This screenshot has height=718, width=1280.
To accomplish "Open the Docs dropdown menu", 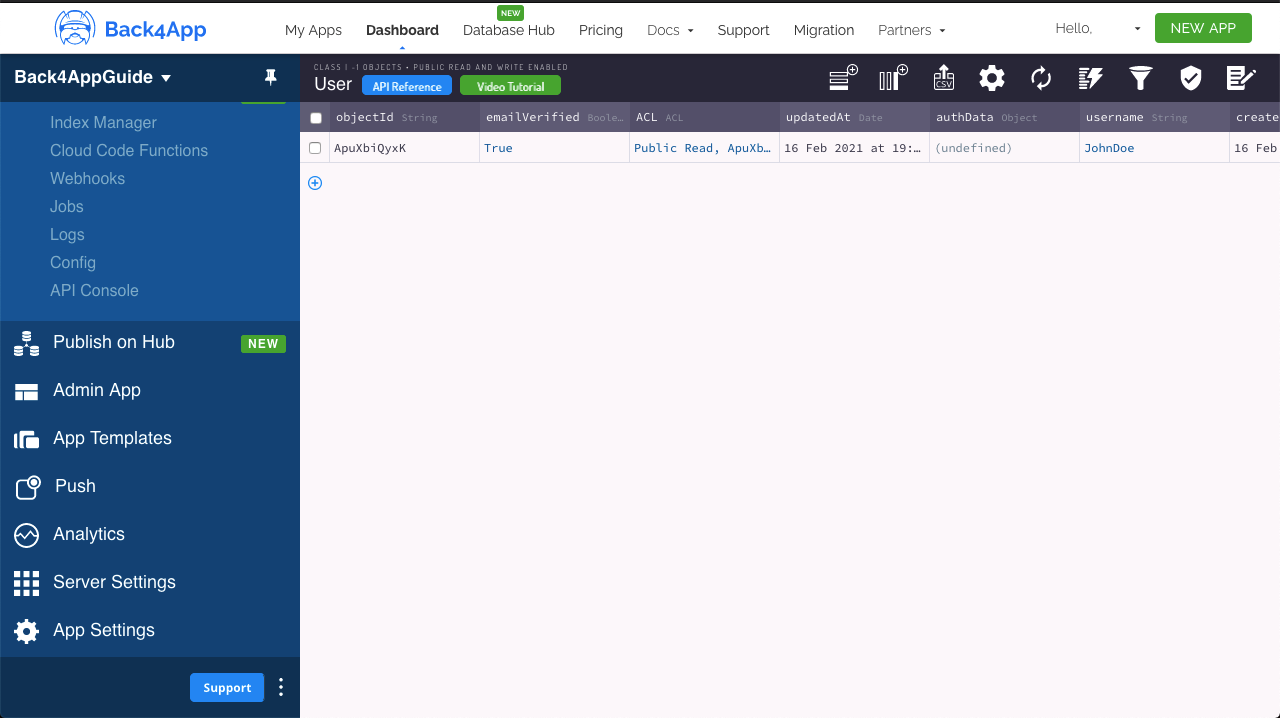I will tap(670, 30).
